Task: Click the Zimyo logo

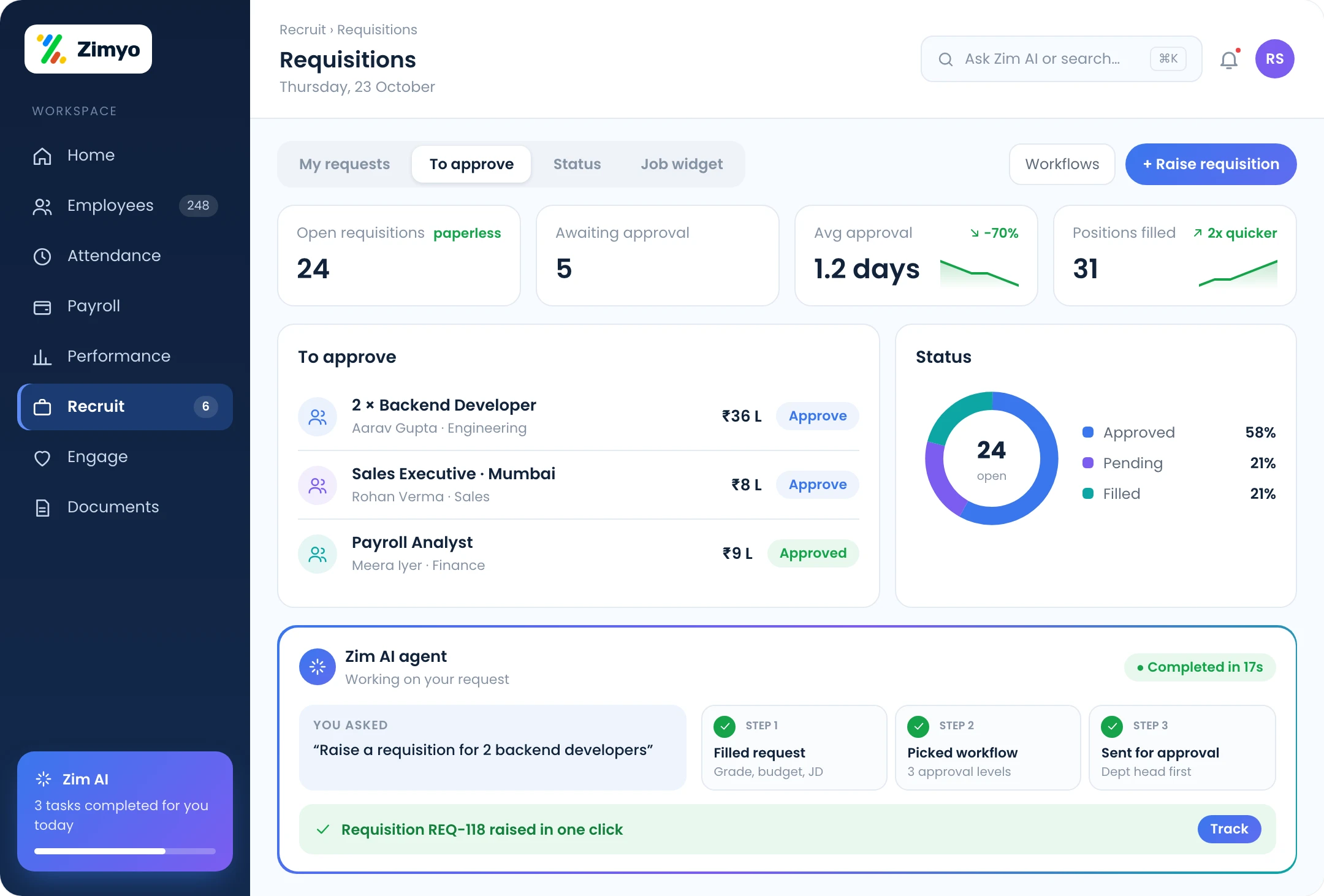Action: [x=88, y=49]
